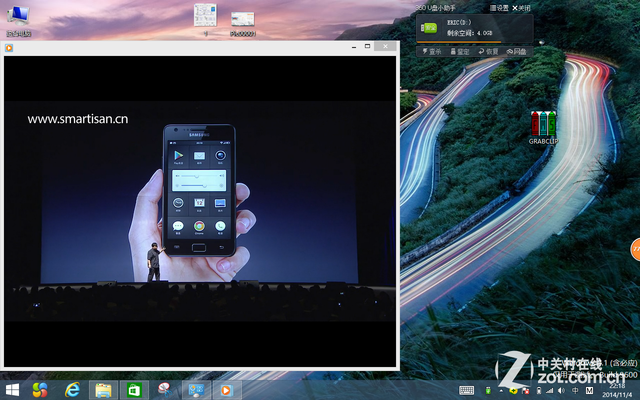
Task: Click the green USB drive tray icon
Action: (x=488, y=391)
